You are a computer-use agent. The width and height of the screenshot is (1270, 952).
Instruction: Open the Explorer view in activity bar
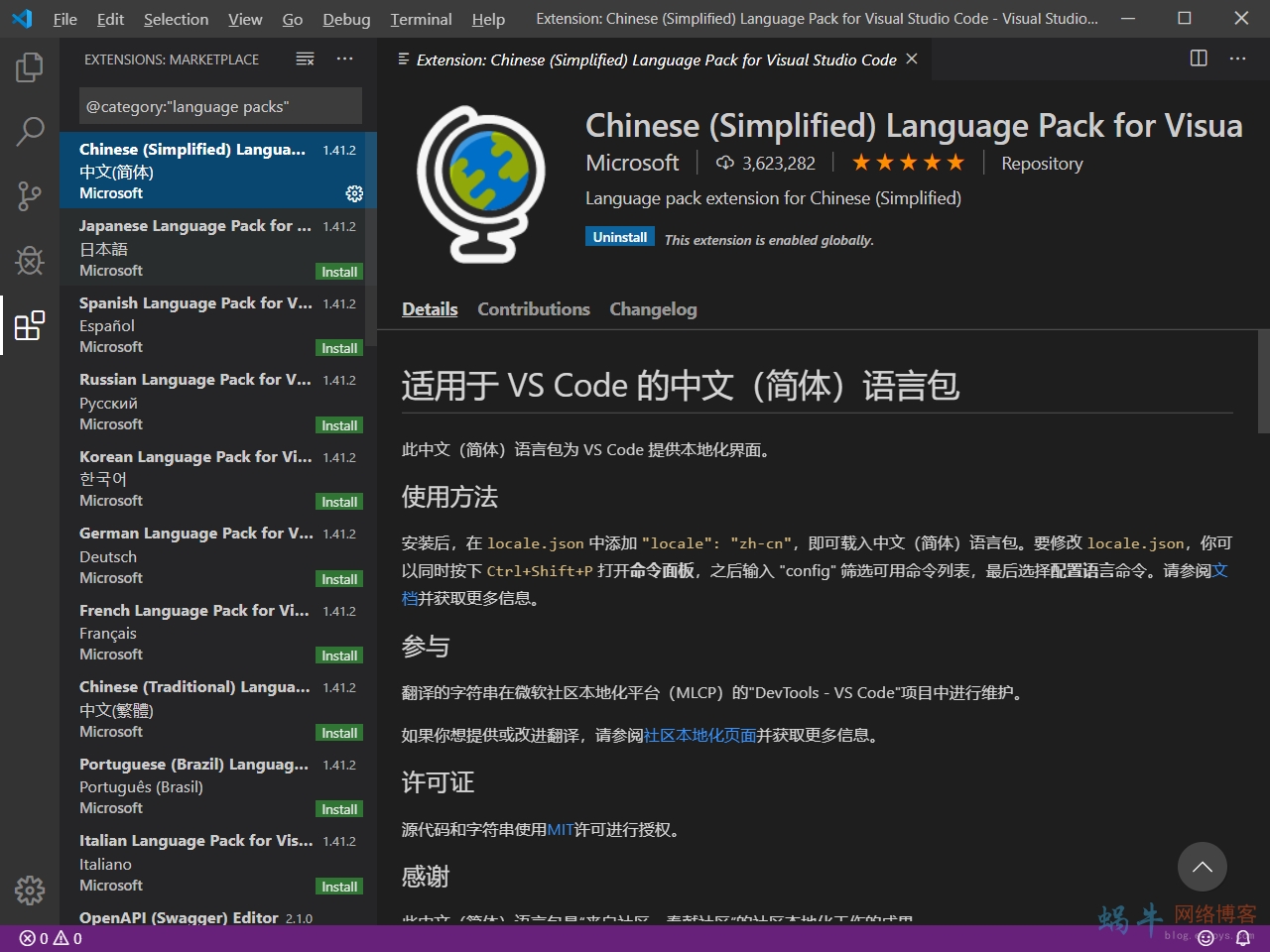(x=30, y=67)
